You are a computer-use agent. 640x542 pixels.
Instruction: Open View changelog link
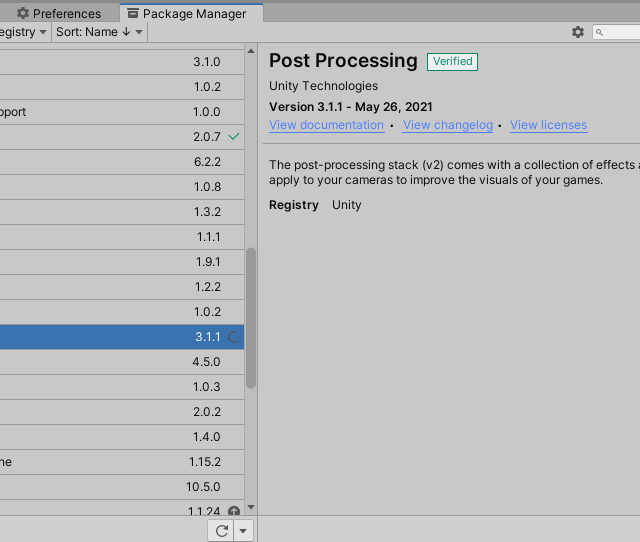[448, 125]
